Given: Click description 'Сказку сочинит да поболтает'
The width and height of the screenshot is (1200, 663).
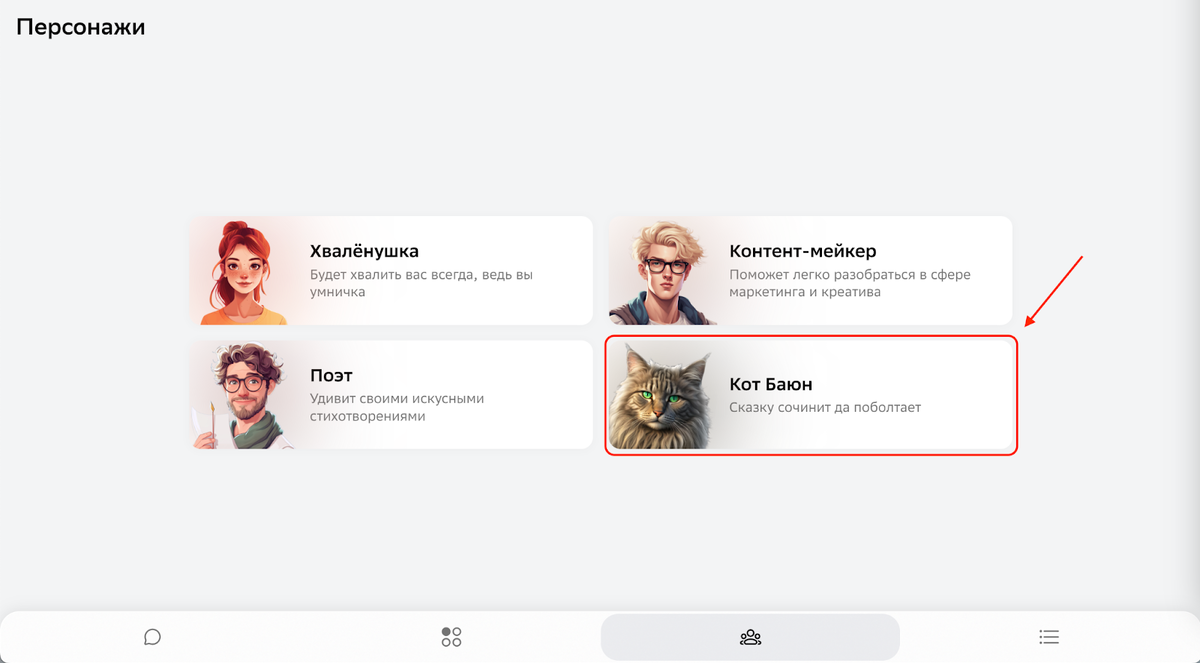Looking at the screenshot, I should click(x=825, y=408).
